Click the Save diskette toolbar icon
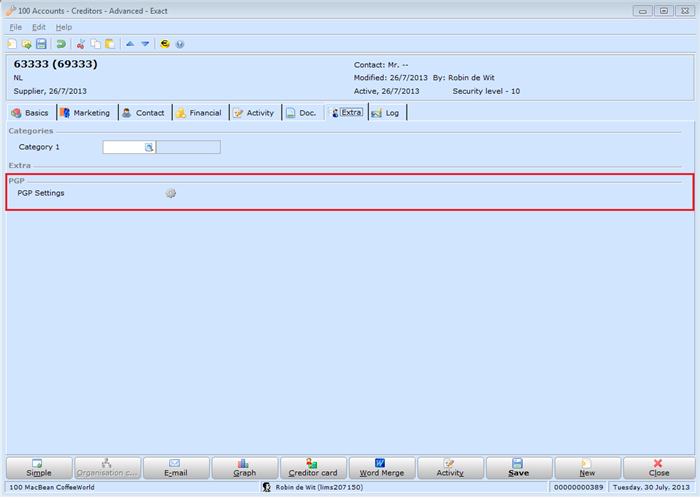 click(41, 44)
